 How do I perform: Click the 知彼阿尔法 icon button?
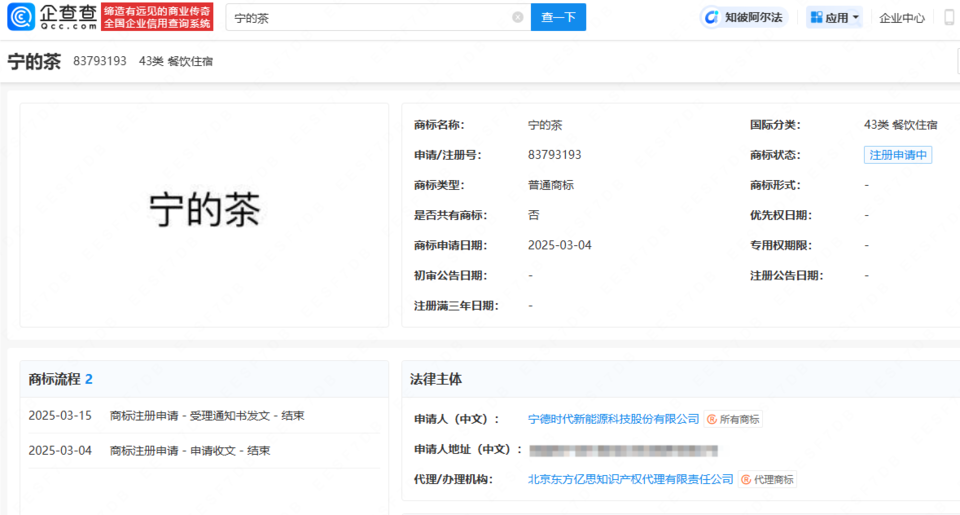(712, 18)
